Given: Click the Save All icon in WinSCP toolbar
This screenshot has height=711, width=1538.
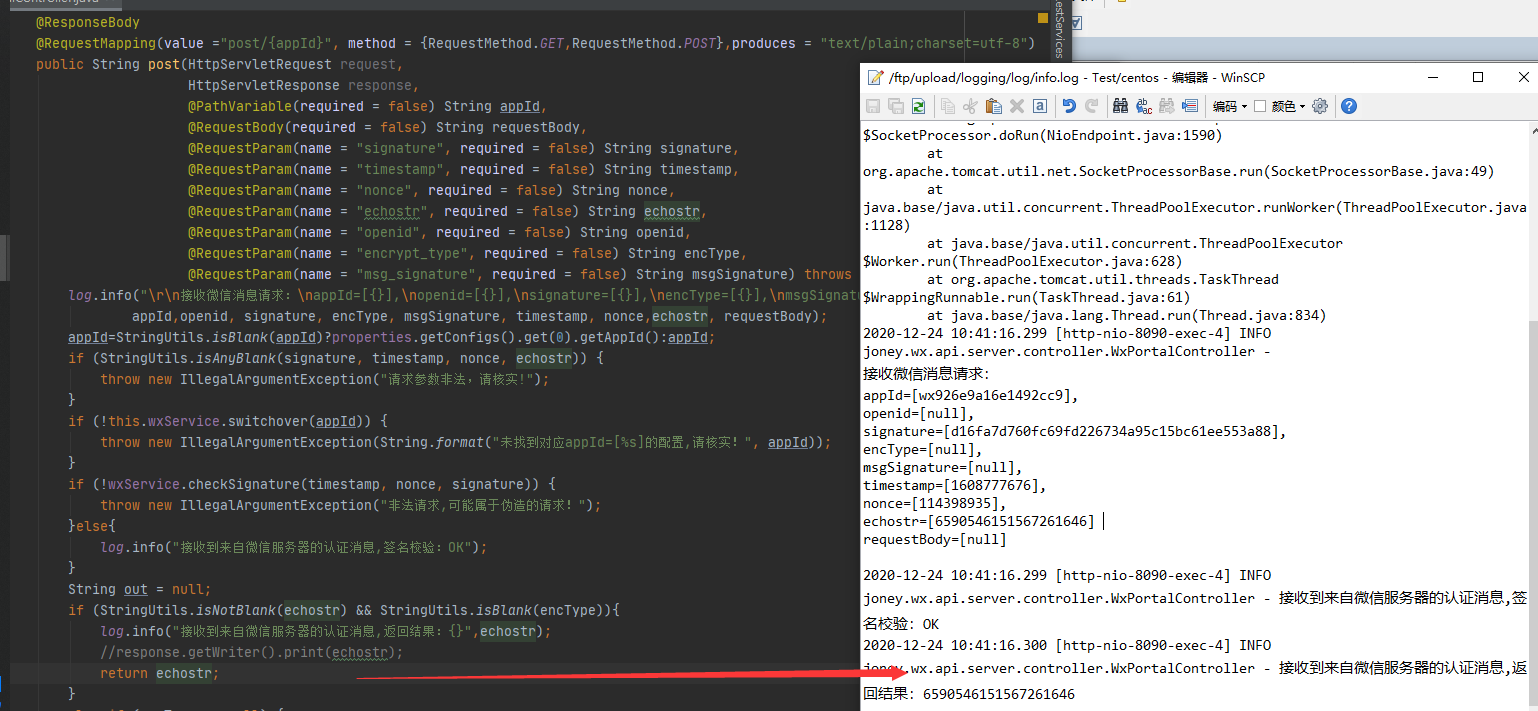Looking at the screenshot, I should 896,106.
